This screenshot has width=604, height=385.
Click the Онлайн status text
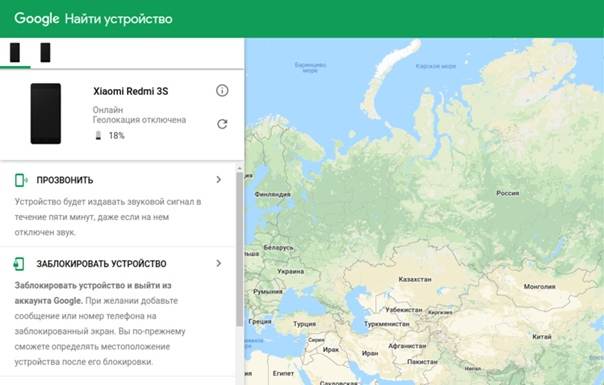(108, 110)
